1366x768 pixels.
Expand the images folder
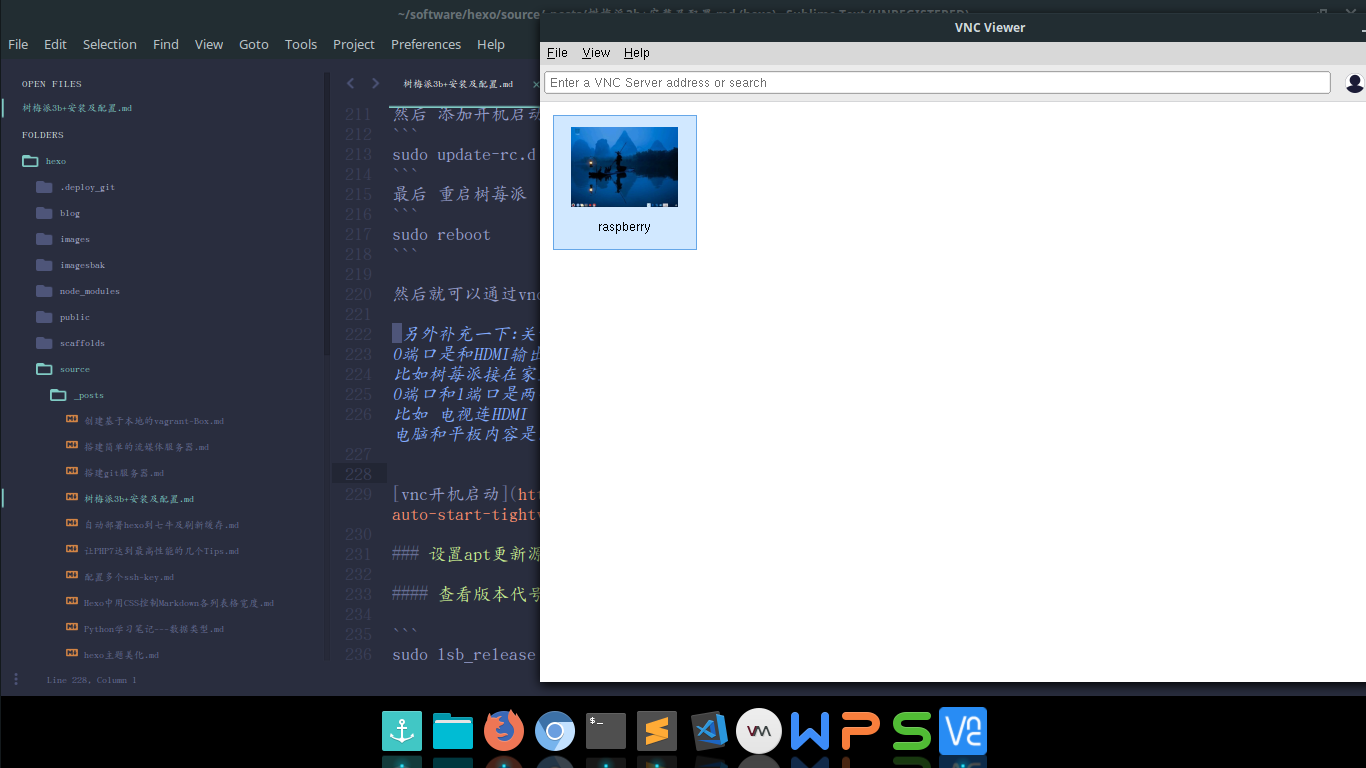pyautogui.click(x=44, y=238)
